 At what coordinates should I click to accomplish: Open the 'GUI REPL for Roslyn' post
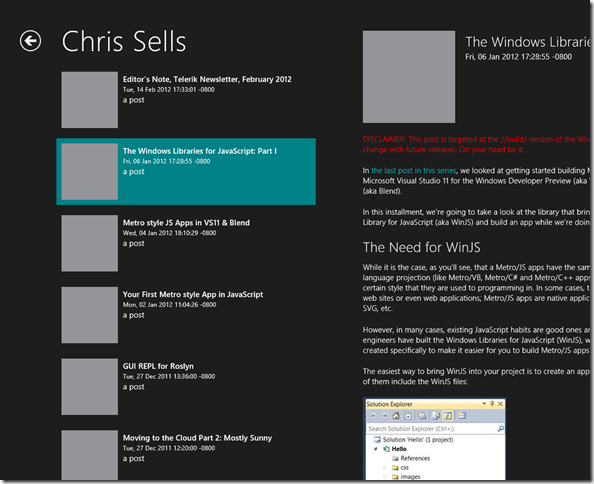186,387
